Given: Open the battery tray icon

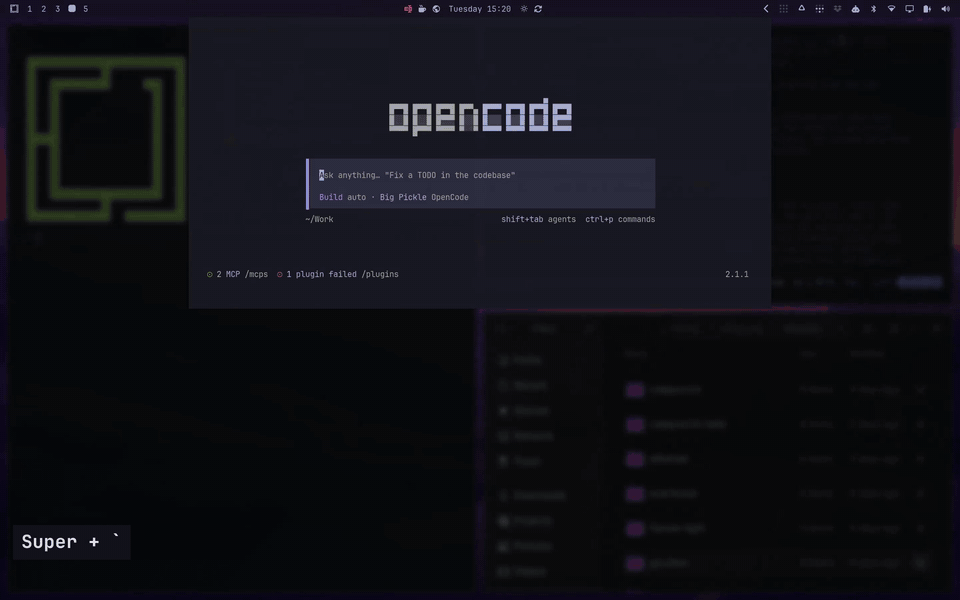Looking at the screenshot, I should (x=928, y=9).
